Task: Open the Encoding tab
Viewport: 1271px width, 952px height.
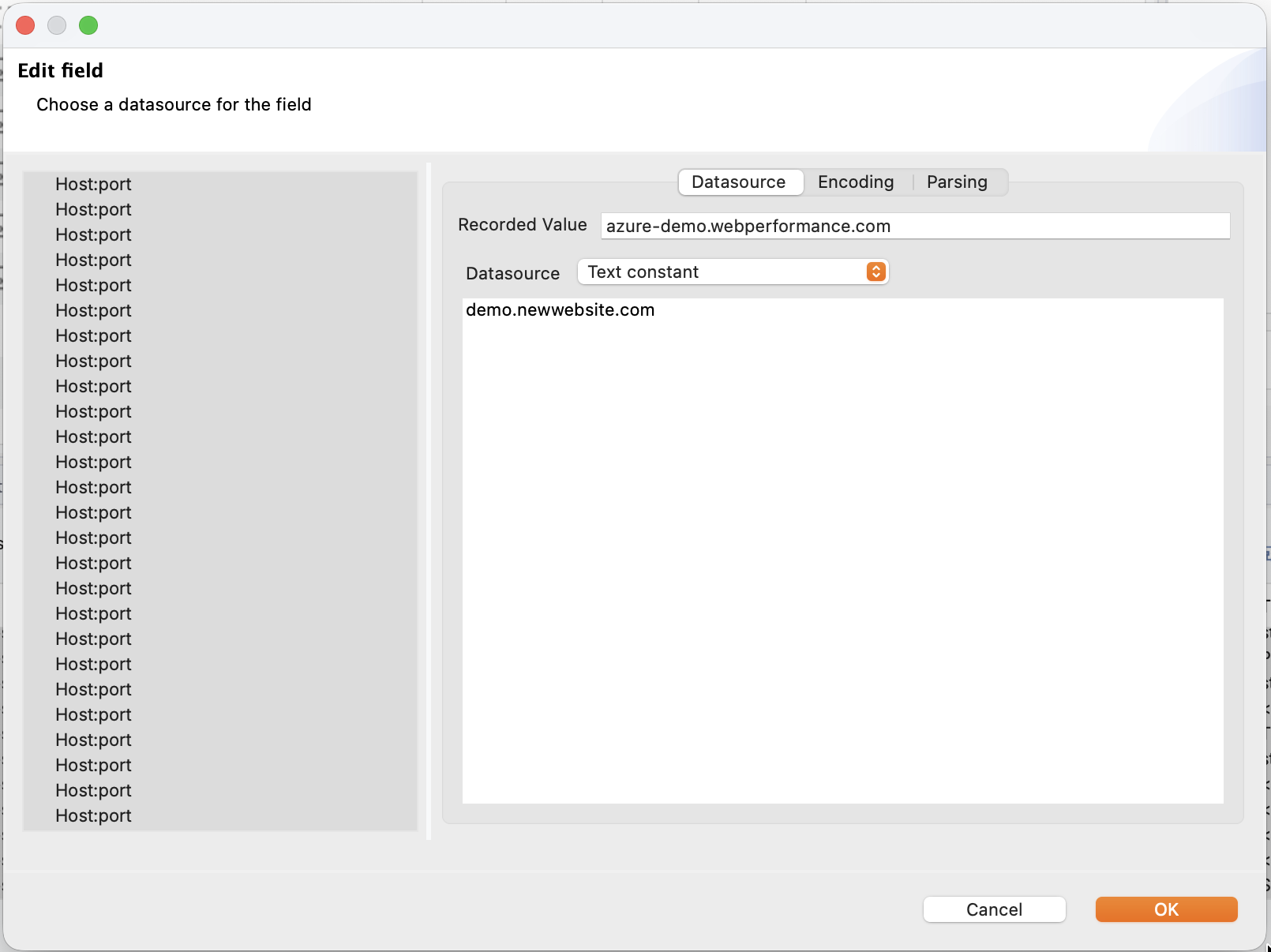Action: 856,182
